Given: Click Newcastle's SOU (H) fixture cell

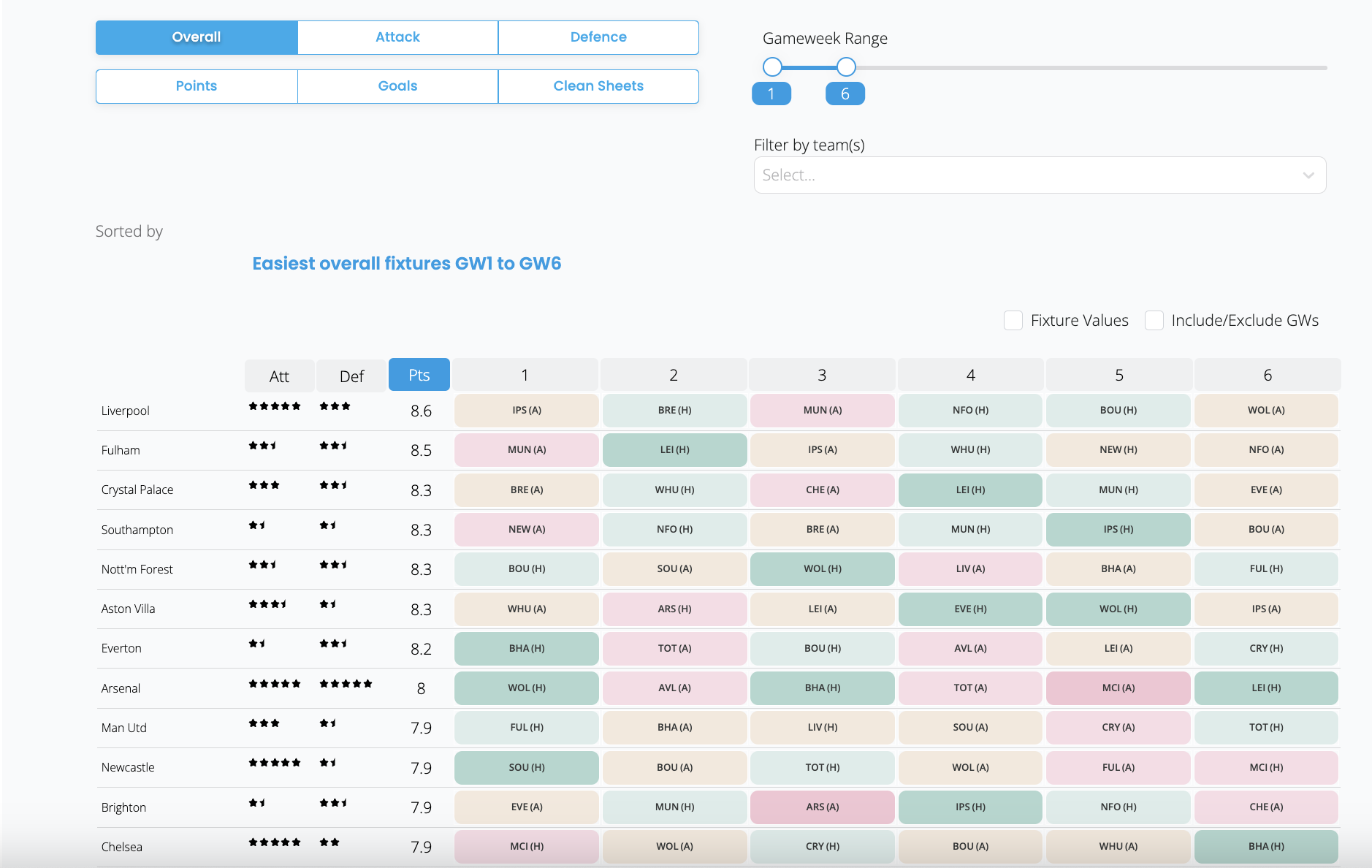Looking at the screenshot, I should pos(527,768).
